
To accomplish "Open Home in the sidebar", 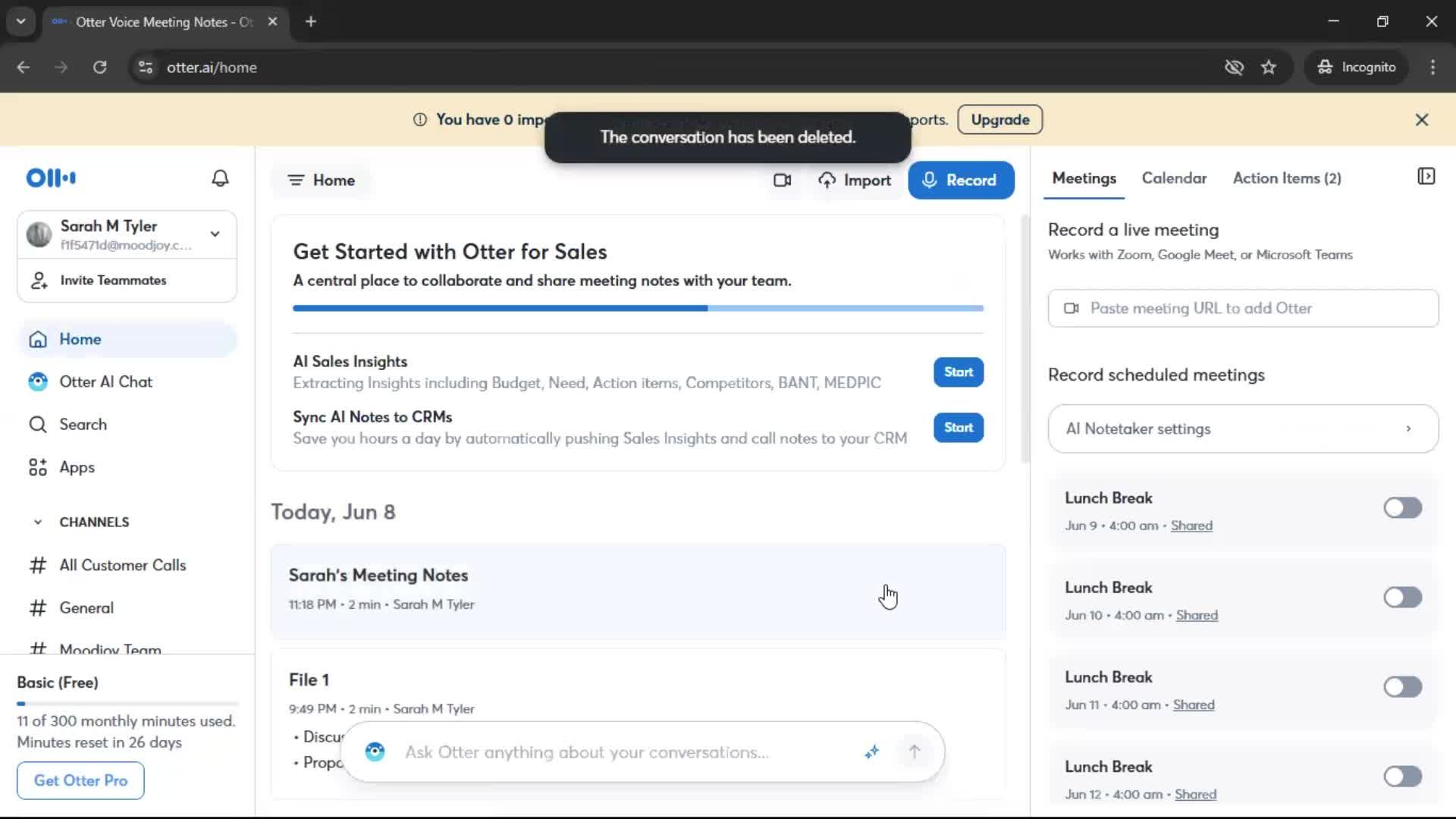I will tap(127, 339).
